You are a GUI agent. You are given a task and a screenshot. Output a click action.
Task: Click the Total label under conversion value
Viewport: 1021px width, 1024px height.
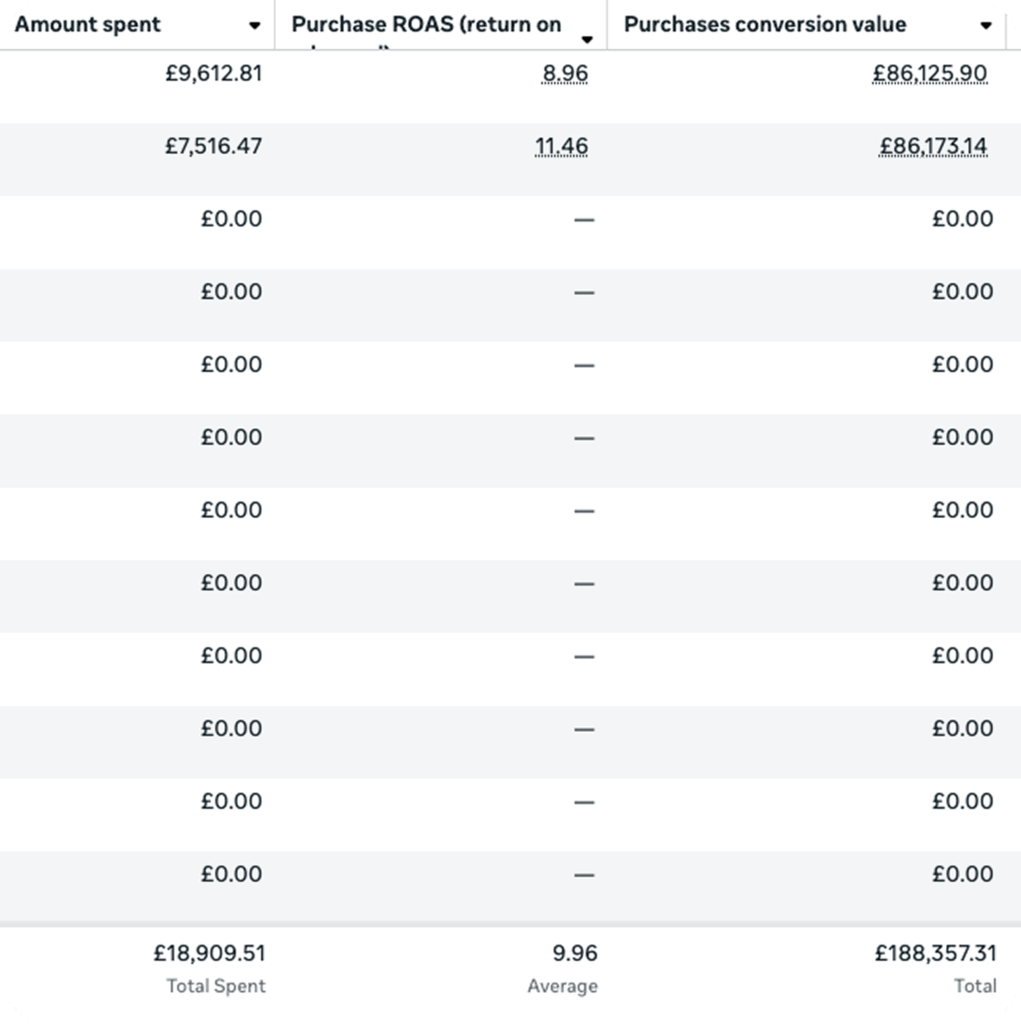point(975,986)
